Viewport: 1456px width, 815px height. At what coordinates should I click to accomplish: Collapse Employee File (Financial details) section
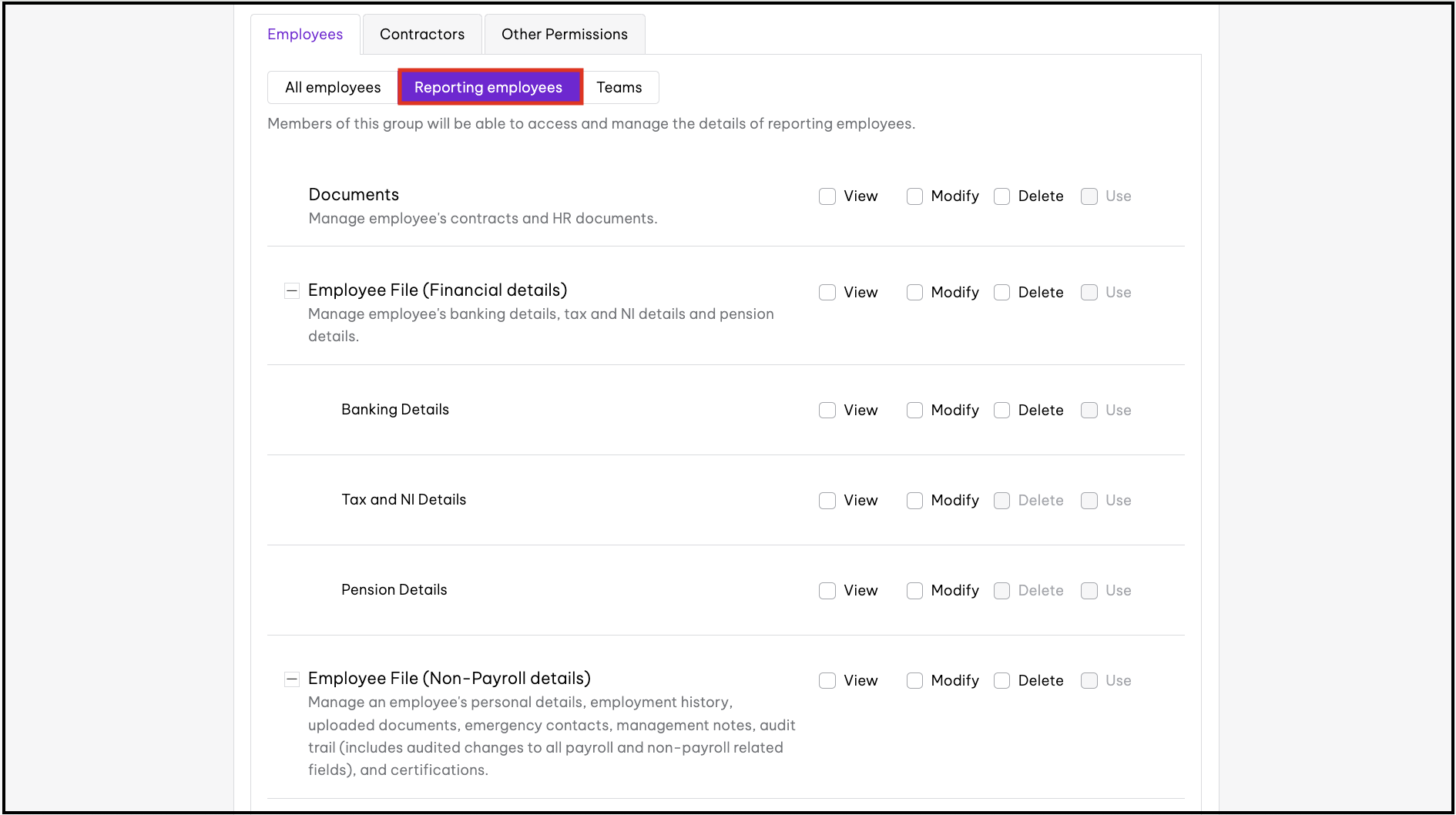(x=292, y=291)
